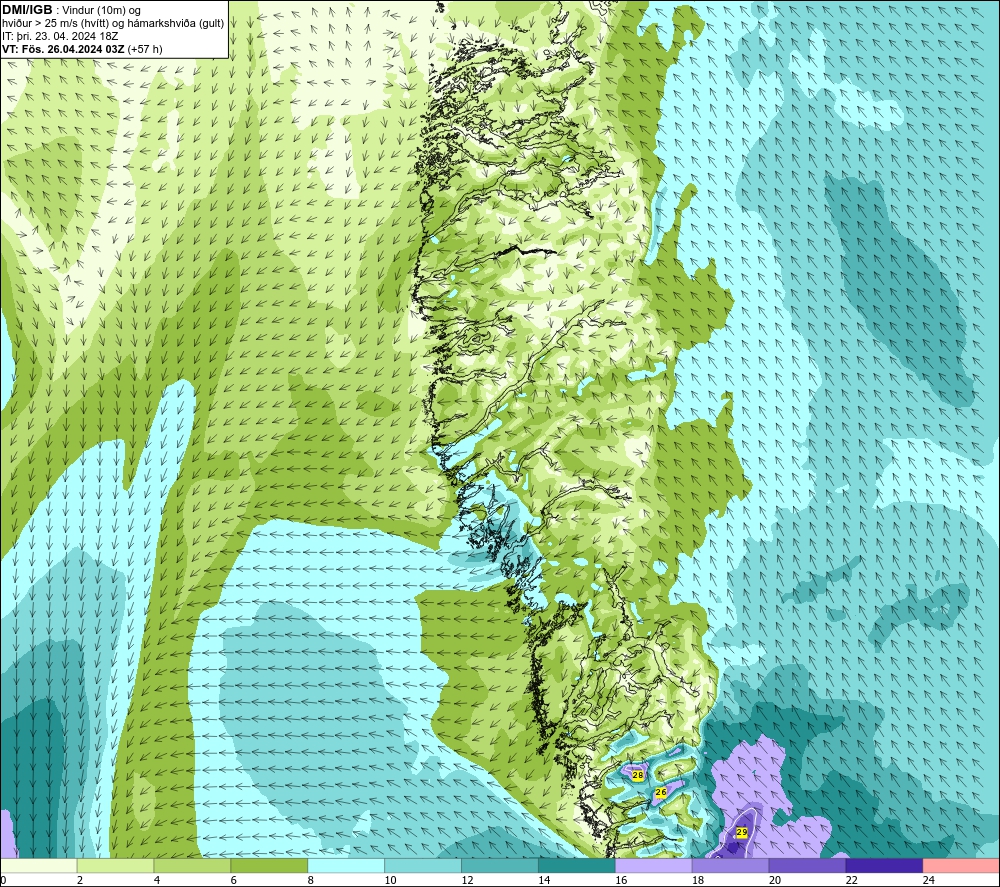
Task: Click the yellow gust label 26
Action: click(x=661, y=792)
